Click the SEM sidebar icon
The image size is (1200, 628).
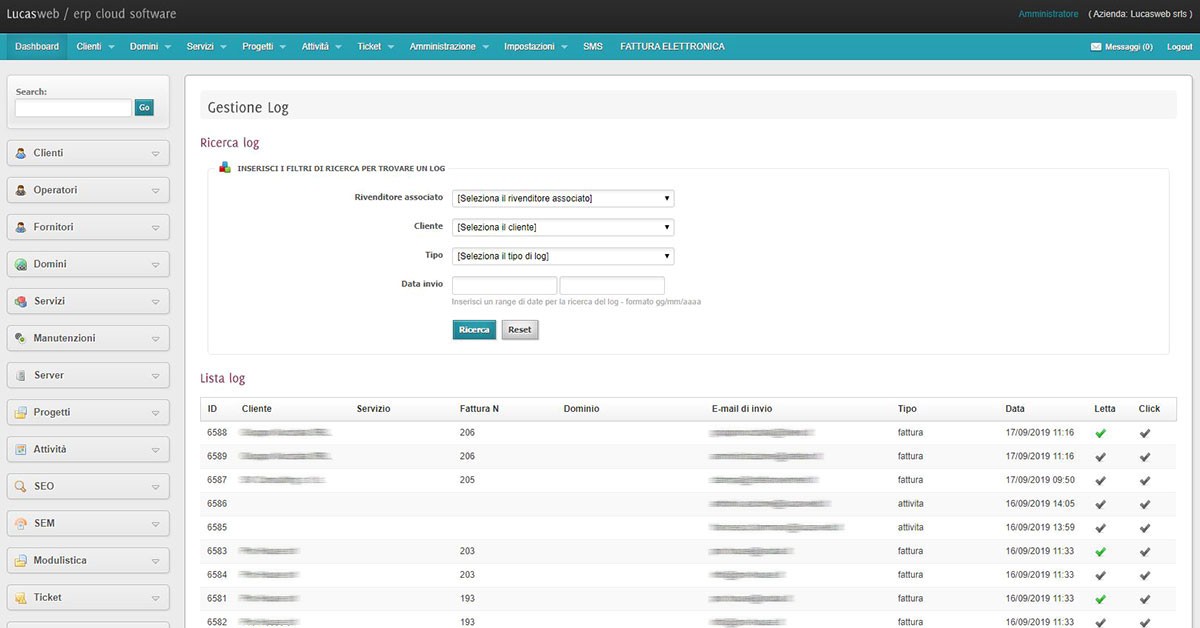[x=21, y=523]
